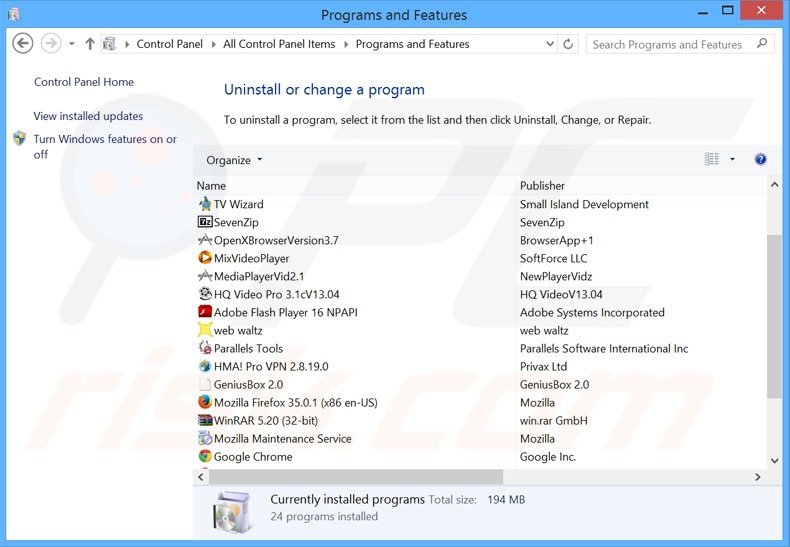Image resolution: width=790 pixels, height=547 pixels.
Task: Click publisher SoftForce LLC
Action: point(554,258)
